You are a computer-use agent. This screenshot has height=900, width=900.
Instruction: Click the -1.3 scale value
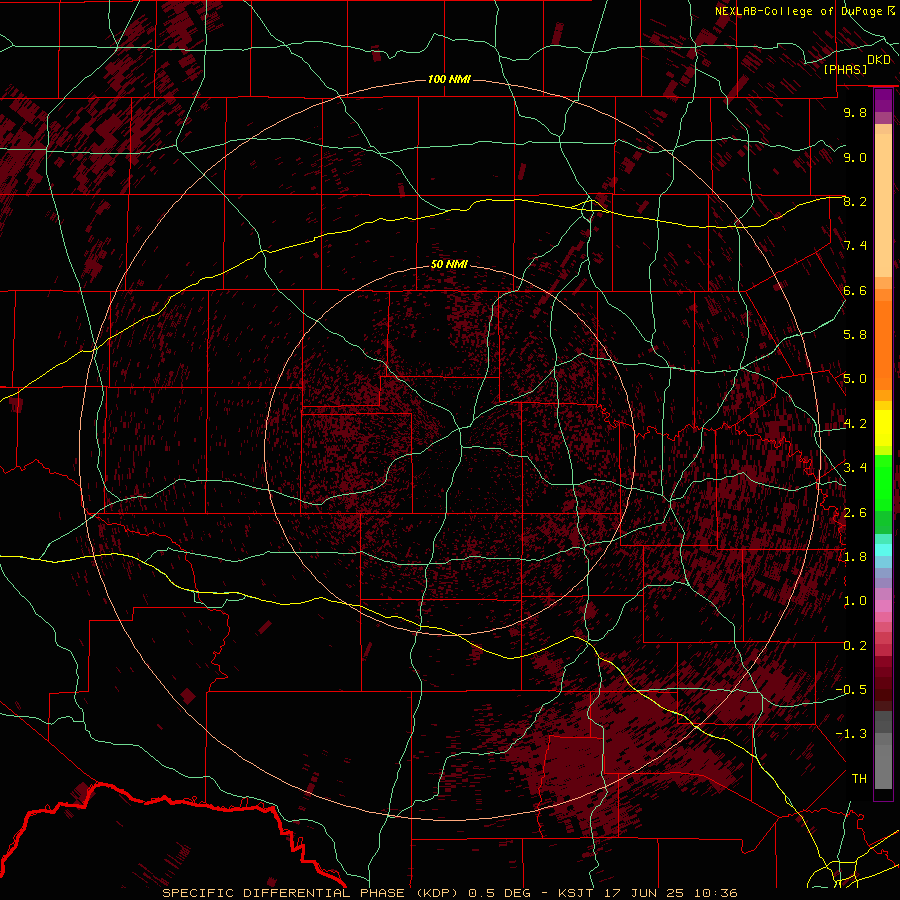(x=851, y=734)
